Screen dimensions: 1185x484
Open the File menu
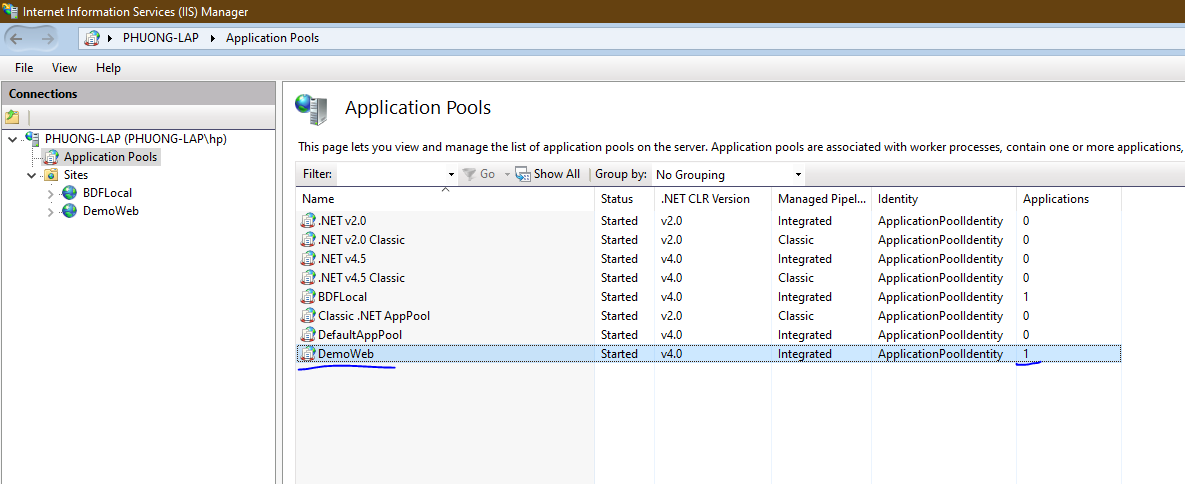24,67
